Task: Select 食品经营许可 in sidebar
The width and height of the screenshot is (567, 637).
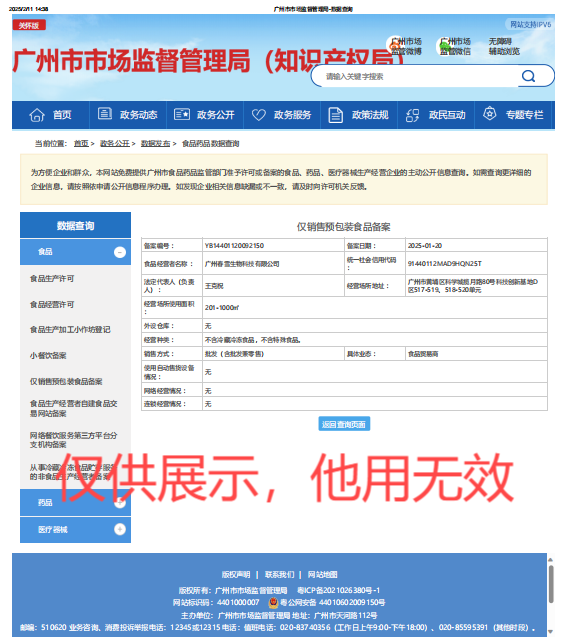Action: (x=52, y=305)
